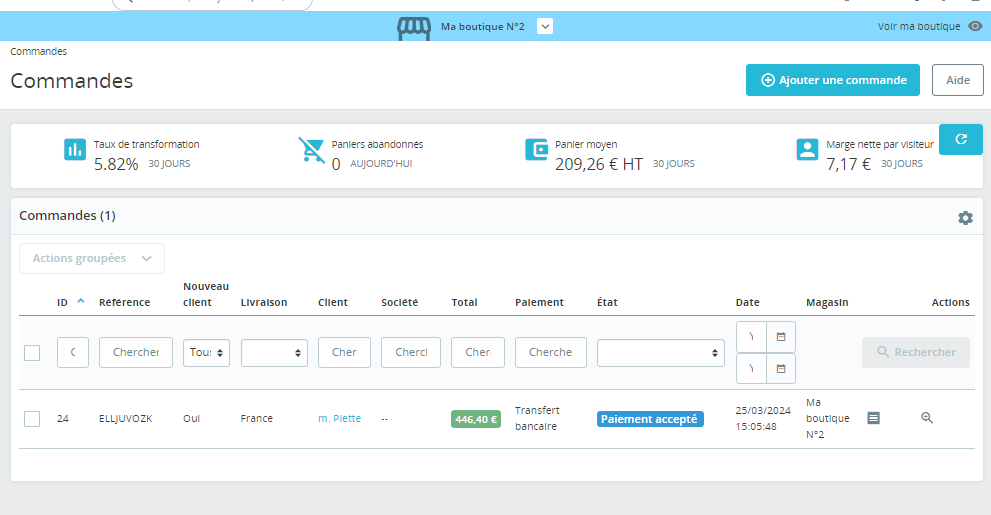Click the Taux de transformation chart icon
991x515 pixels.
point(75,150)
